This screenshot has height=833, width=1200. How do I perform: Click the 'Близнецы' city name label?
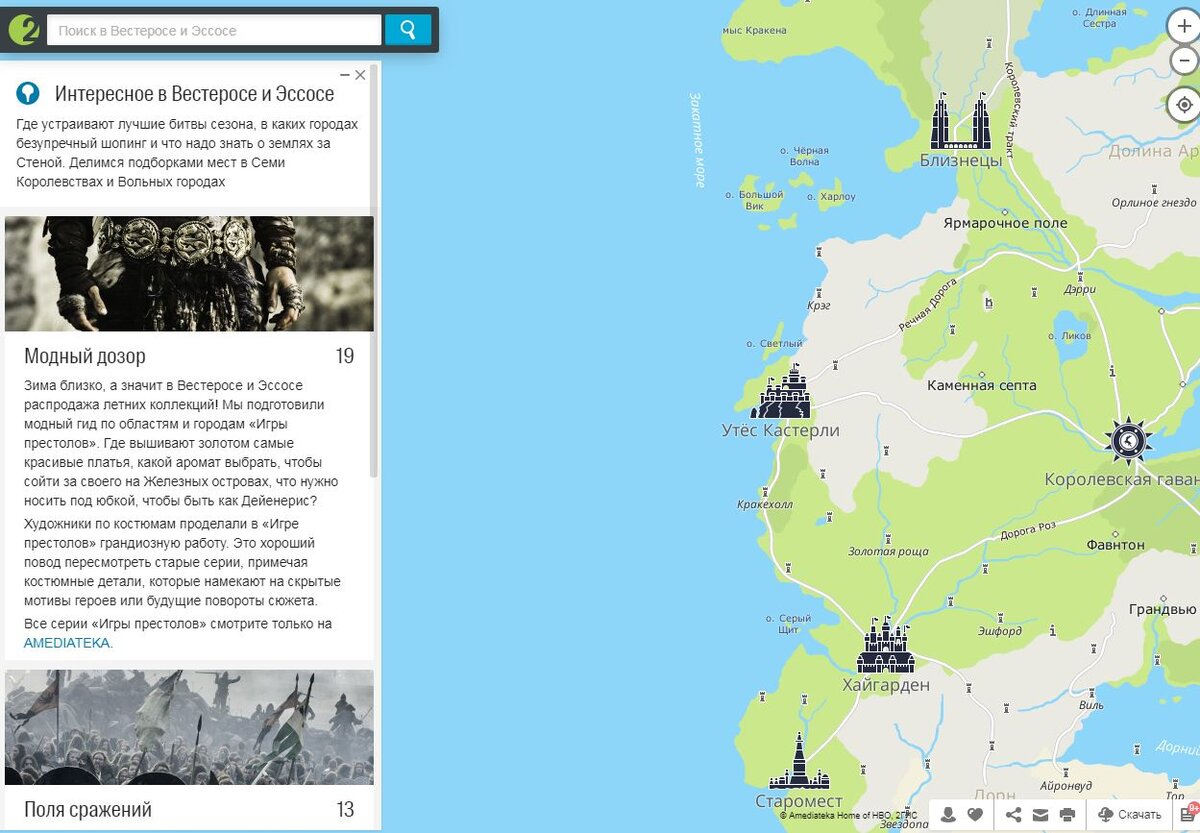[961, 161]
